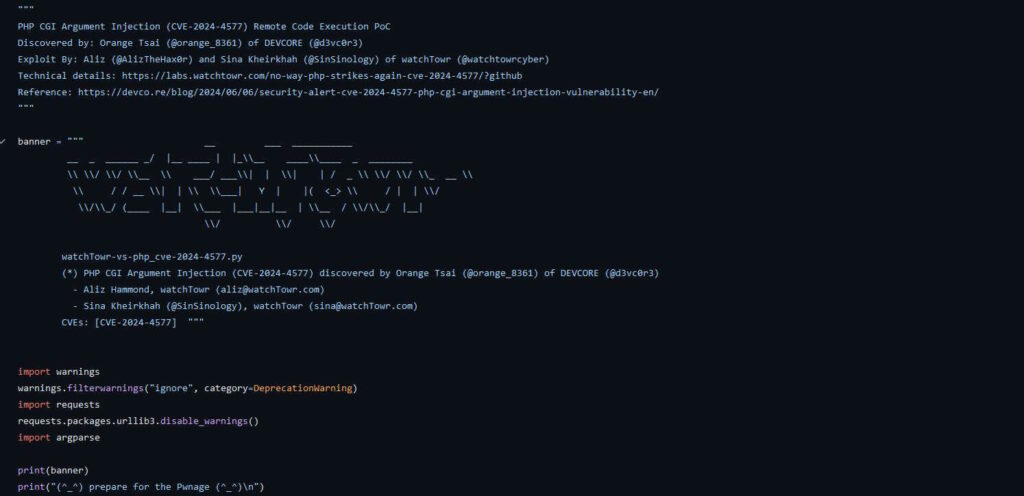The image size is (1024, 496).
Task: Click the @watchtowrcyber handle text
Action: tap(505, 59)
